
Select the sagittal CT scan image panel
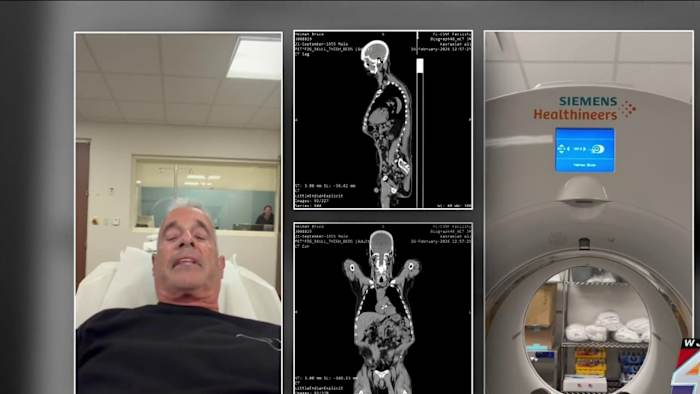point(383,120)
